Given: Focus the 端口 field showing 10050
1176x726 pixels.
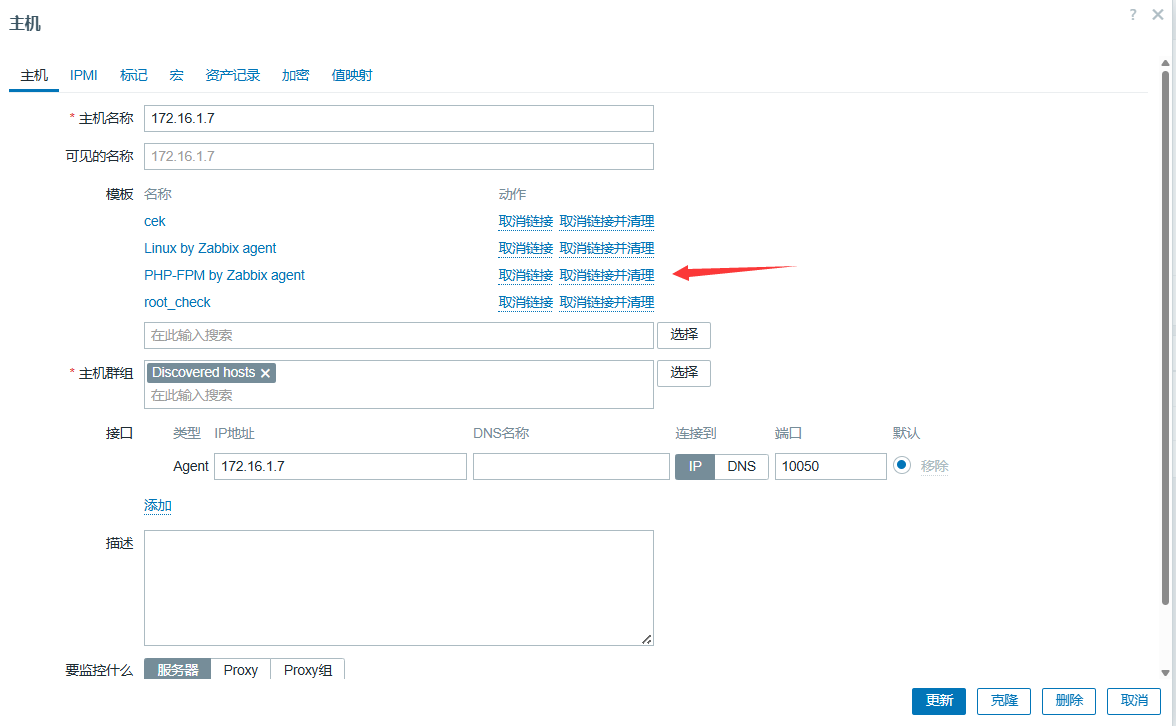Looking at the screenshot, I should tap(830, 466).
